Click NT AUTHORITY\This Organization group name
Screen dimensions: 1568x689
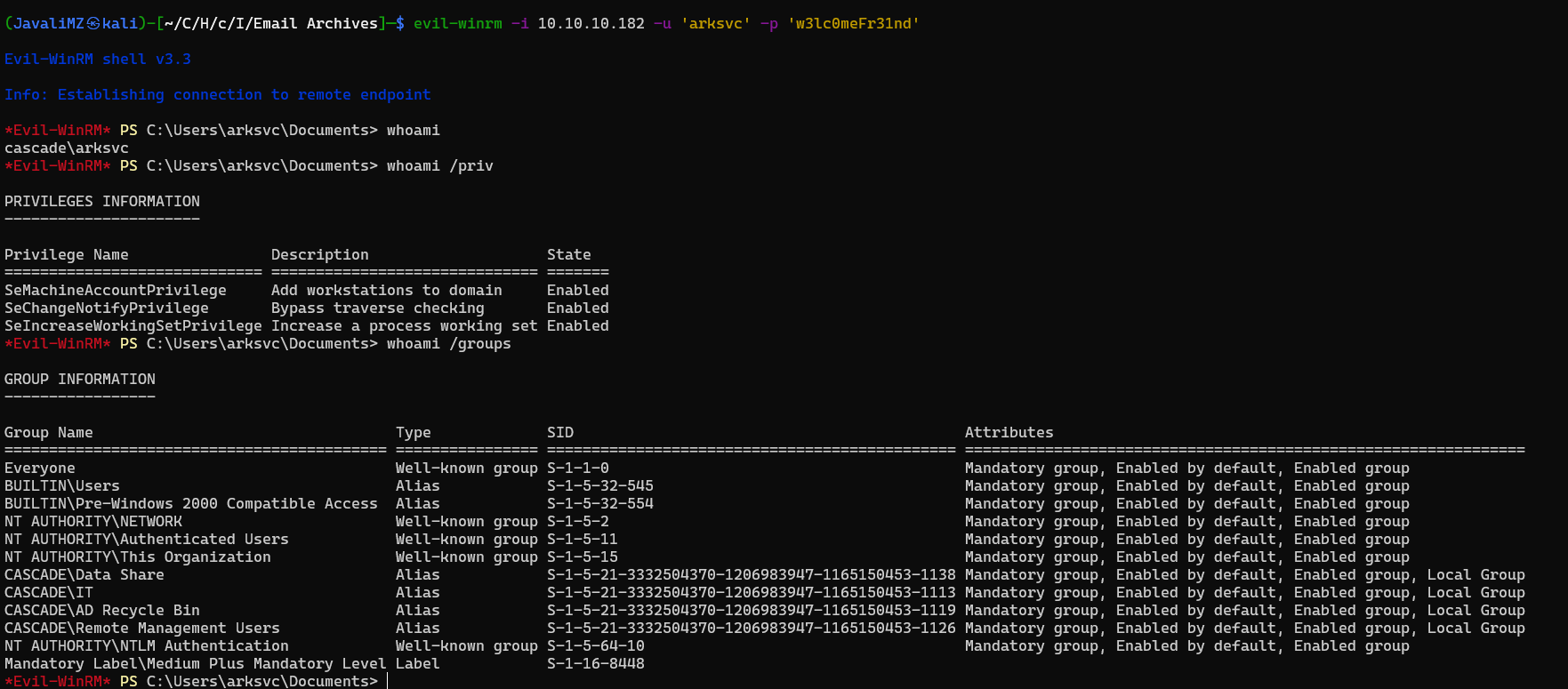tap(138, 557)
